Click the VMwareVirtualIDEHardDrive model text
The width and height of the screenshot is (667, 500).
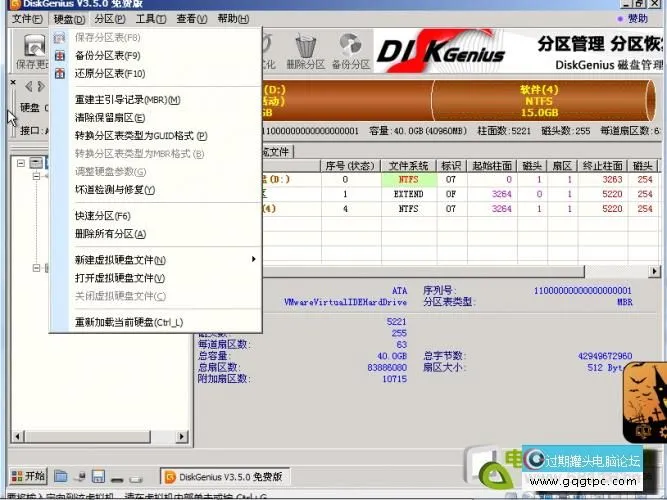345,302
